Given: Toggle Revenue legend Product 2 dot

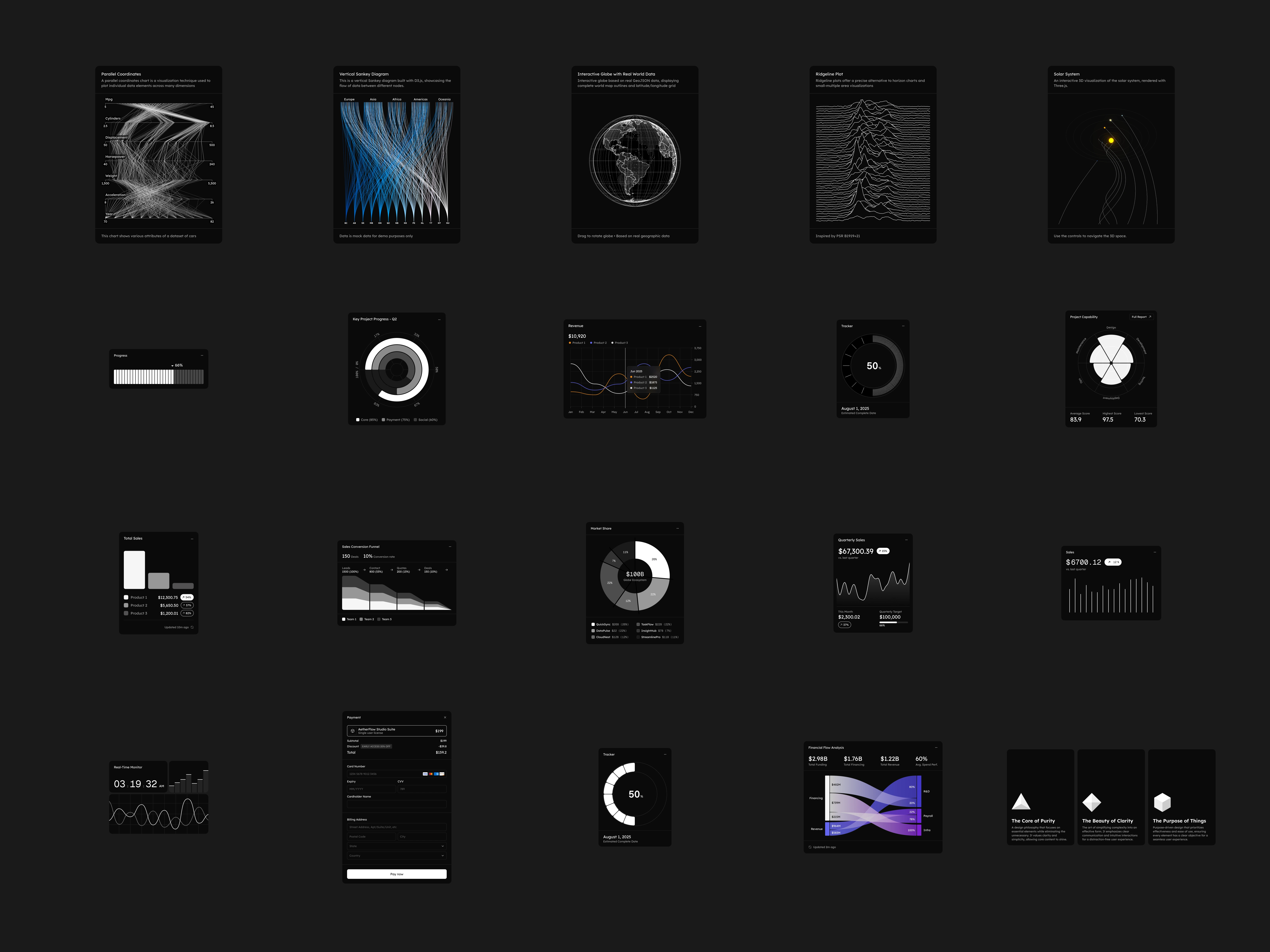Looking at the screenshot, I should point(591,343).
